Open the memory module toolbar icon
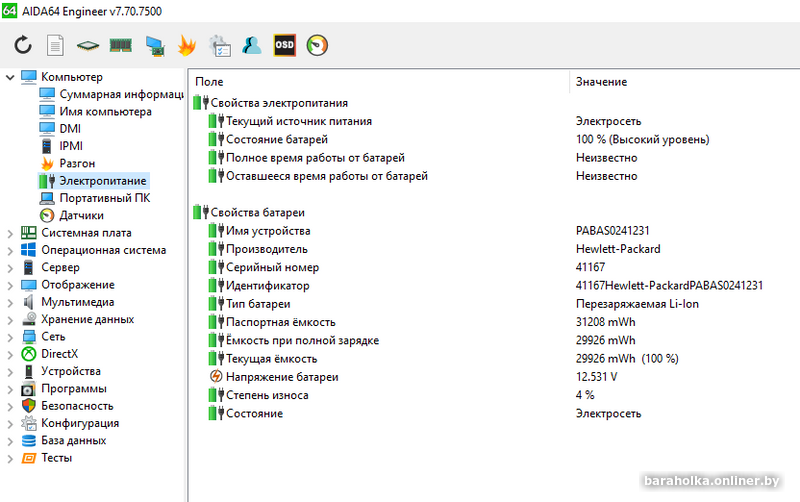Image resolution: width=800 pixels, height=502 pixels. point(120,46)
